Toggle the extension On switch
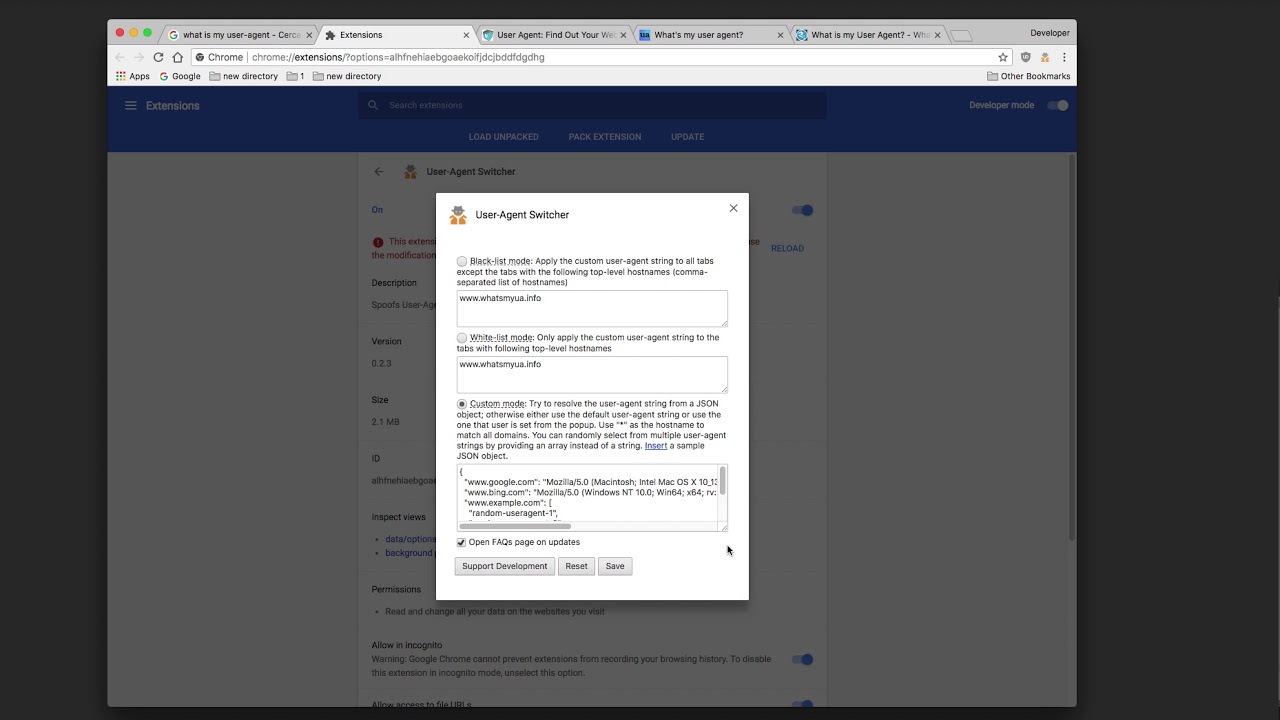This screenshot has height=720, width=1280. pyautogui.click(x=802, y=210)
